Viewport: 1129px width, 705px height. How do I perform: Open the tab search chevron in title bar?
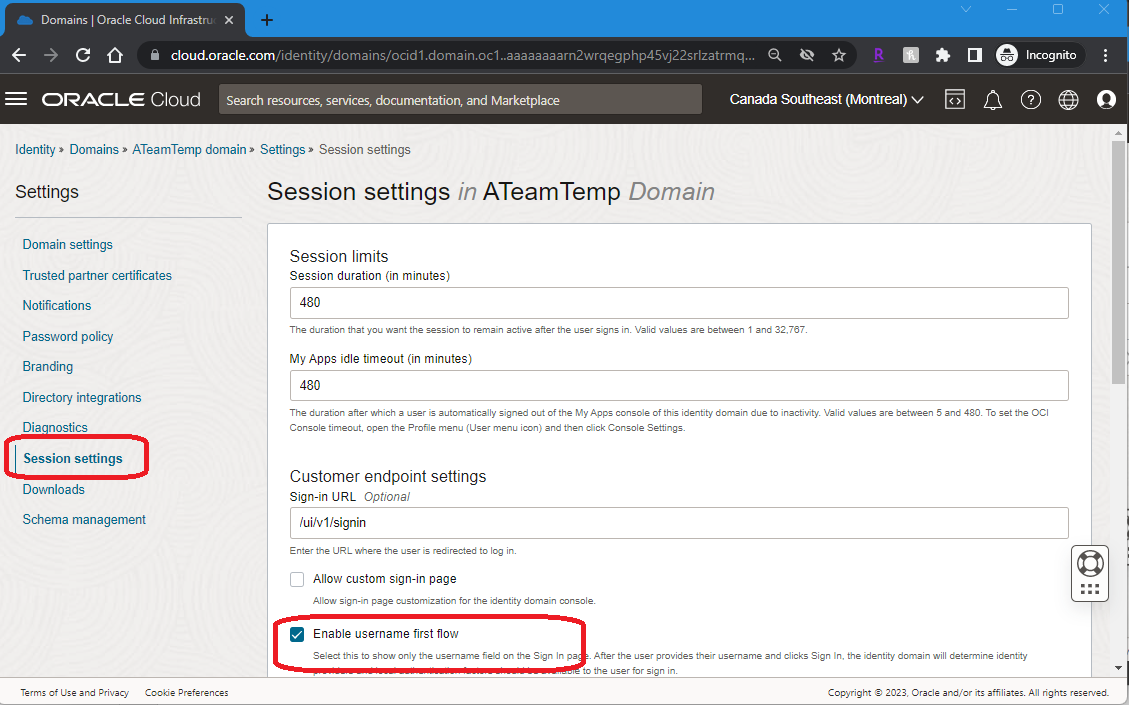click(x=966, y=9)
